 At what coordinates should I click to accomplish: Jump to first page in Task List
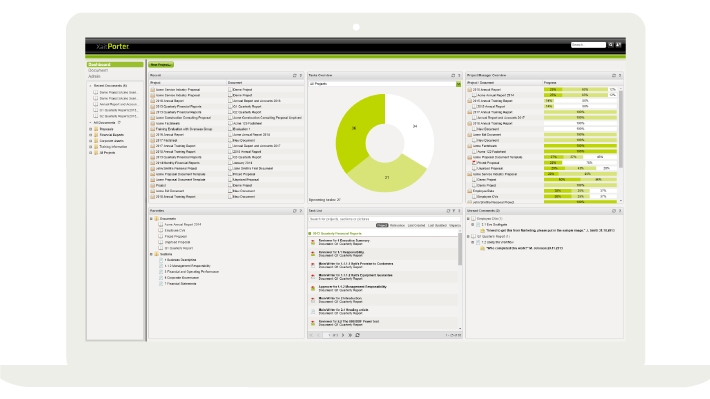coord(311,335)
